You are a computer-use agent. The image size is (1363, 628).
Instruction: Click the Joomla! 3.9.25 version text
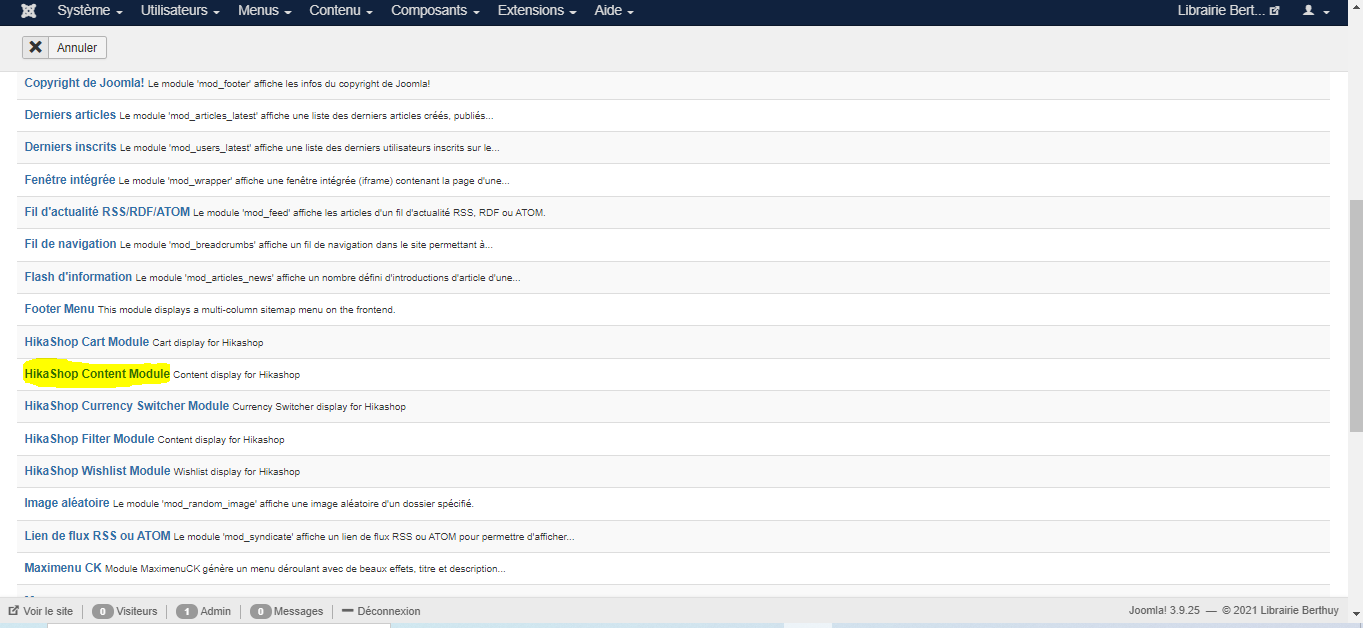(1164, 611)
